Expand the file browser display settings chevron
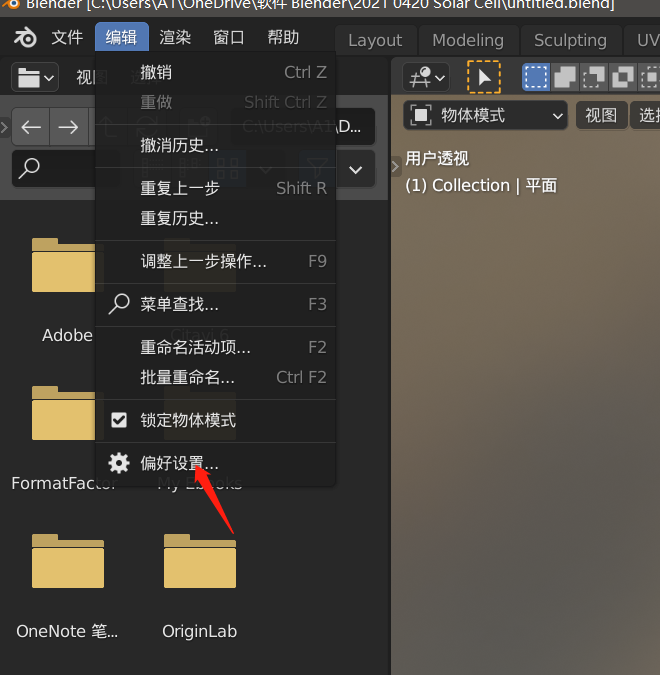This screenshot has width=660, height=675. click(355, 169)
